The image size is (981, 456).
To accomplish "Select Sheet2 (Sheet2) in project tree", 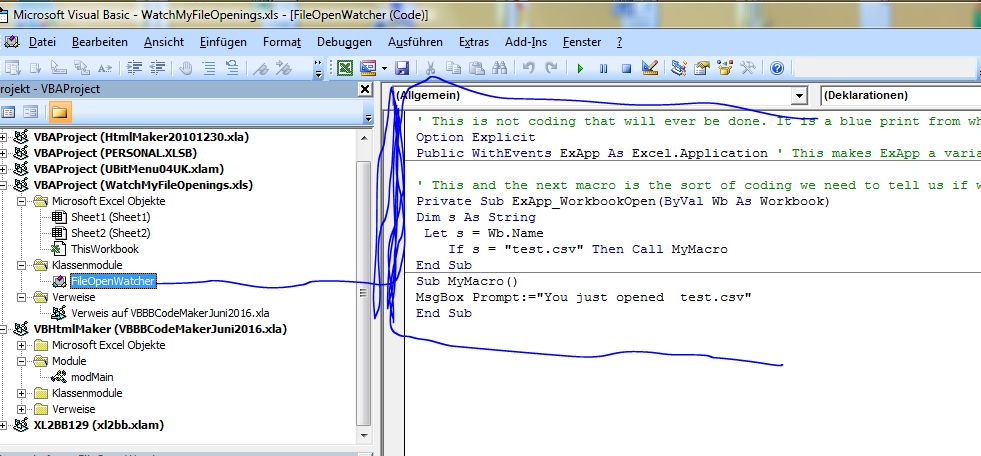I will click(x=111, y=233).
